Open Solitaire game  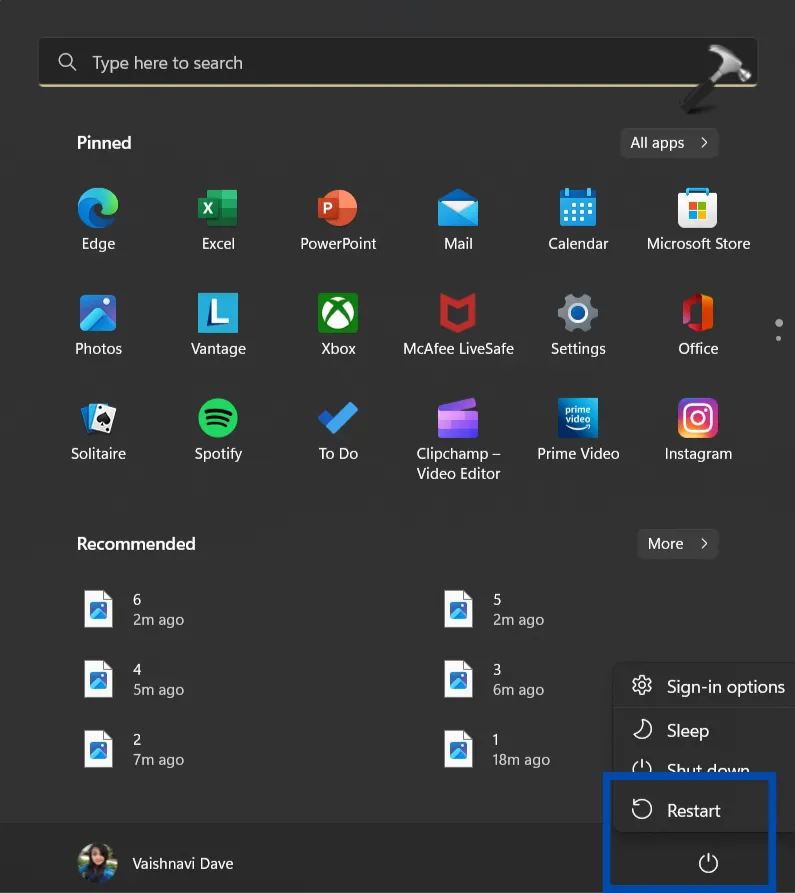(98, 430)
